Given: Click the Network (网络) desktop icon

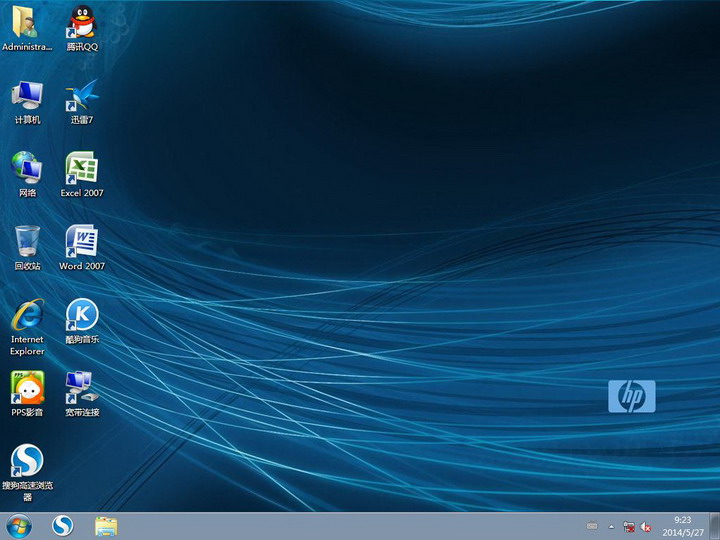Looking at the screenshot, I should [x=27, y=168].
